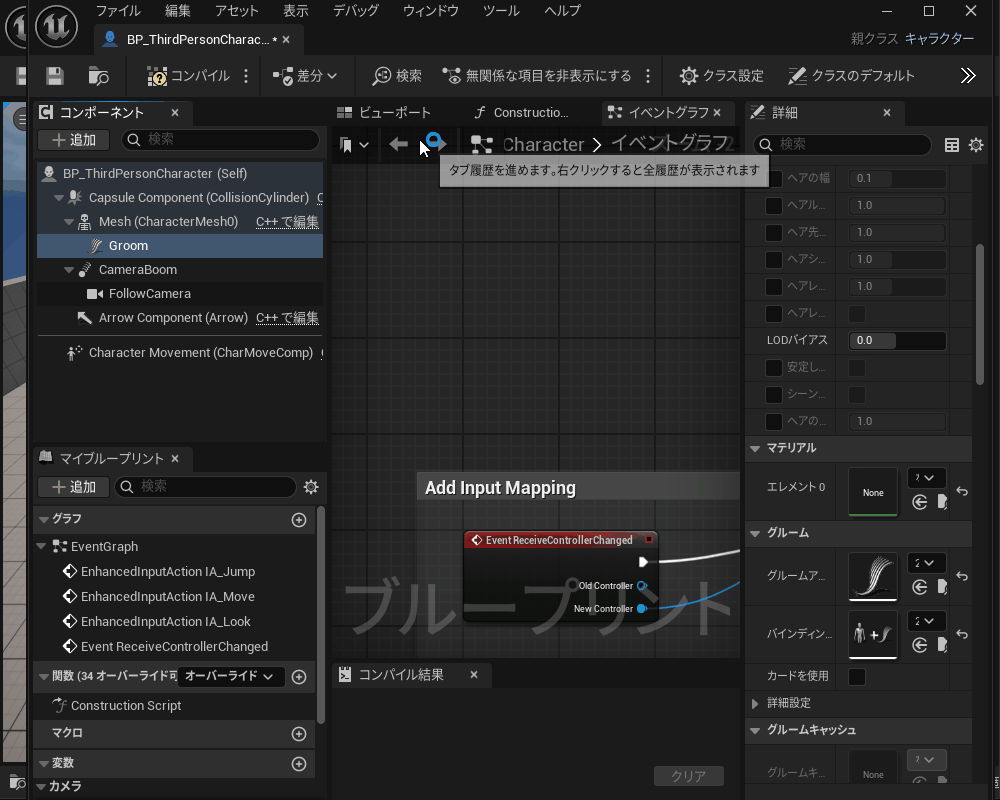Switch to the Viewport (ビューポート) tab
This screenshot has width=1000, height=800.
coord(384,113)
